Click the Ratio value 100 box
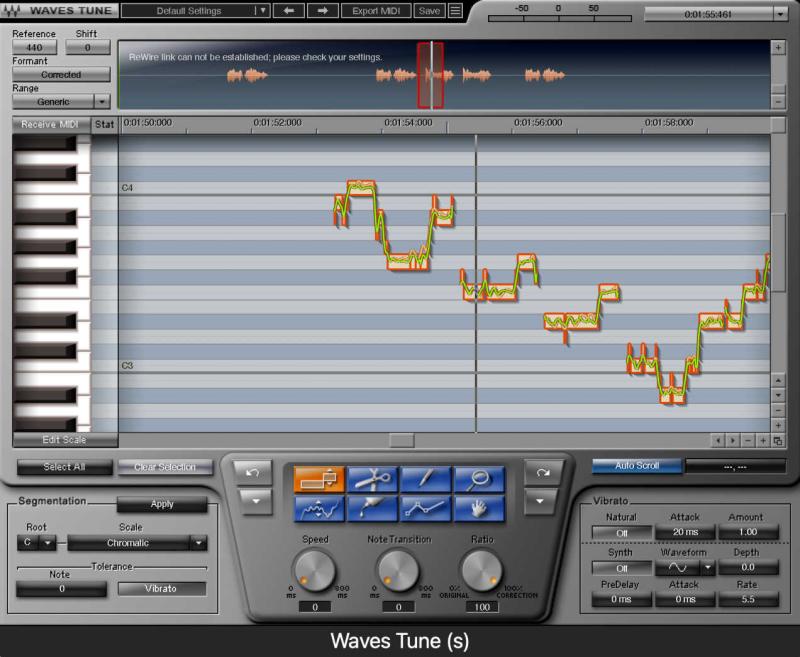 pos(482,607)
